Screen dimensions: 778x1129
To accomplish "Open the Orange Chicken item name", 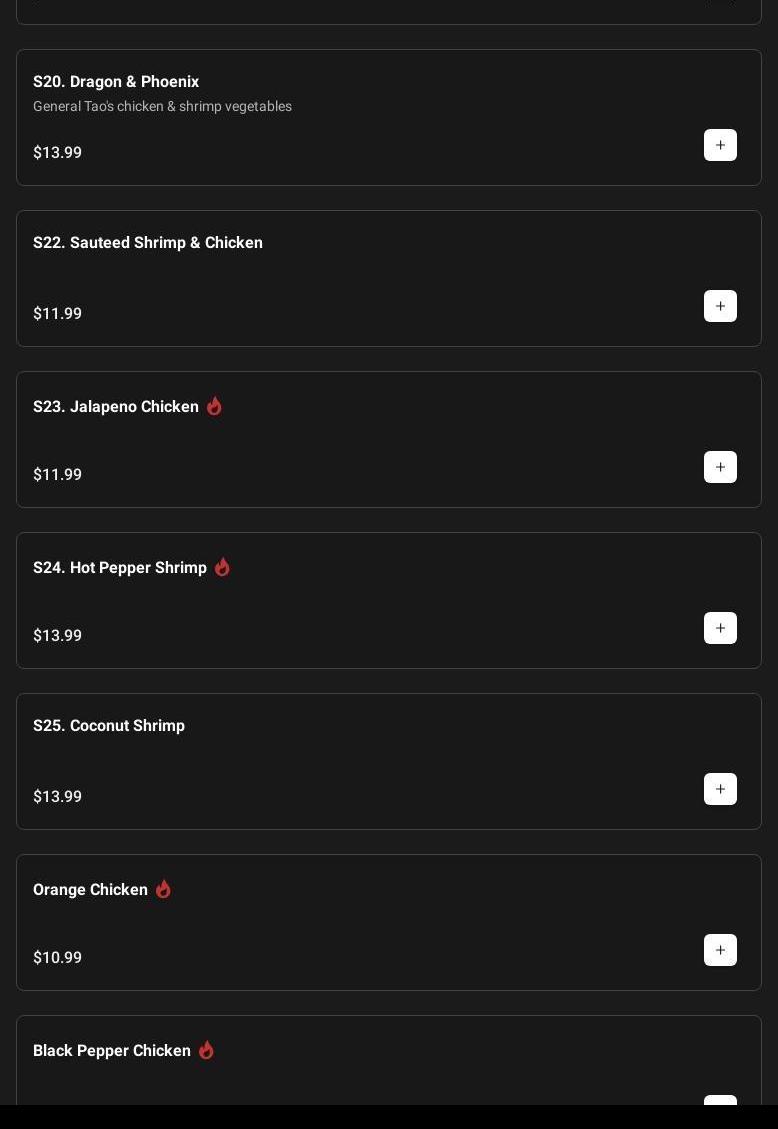I will tap(90, 890).
